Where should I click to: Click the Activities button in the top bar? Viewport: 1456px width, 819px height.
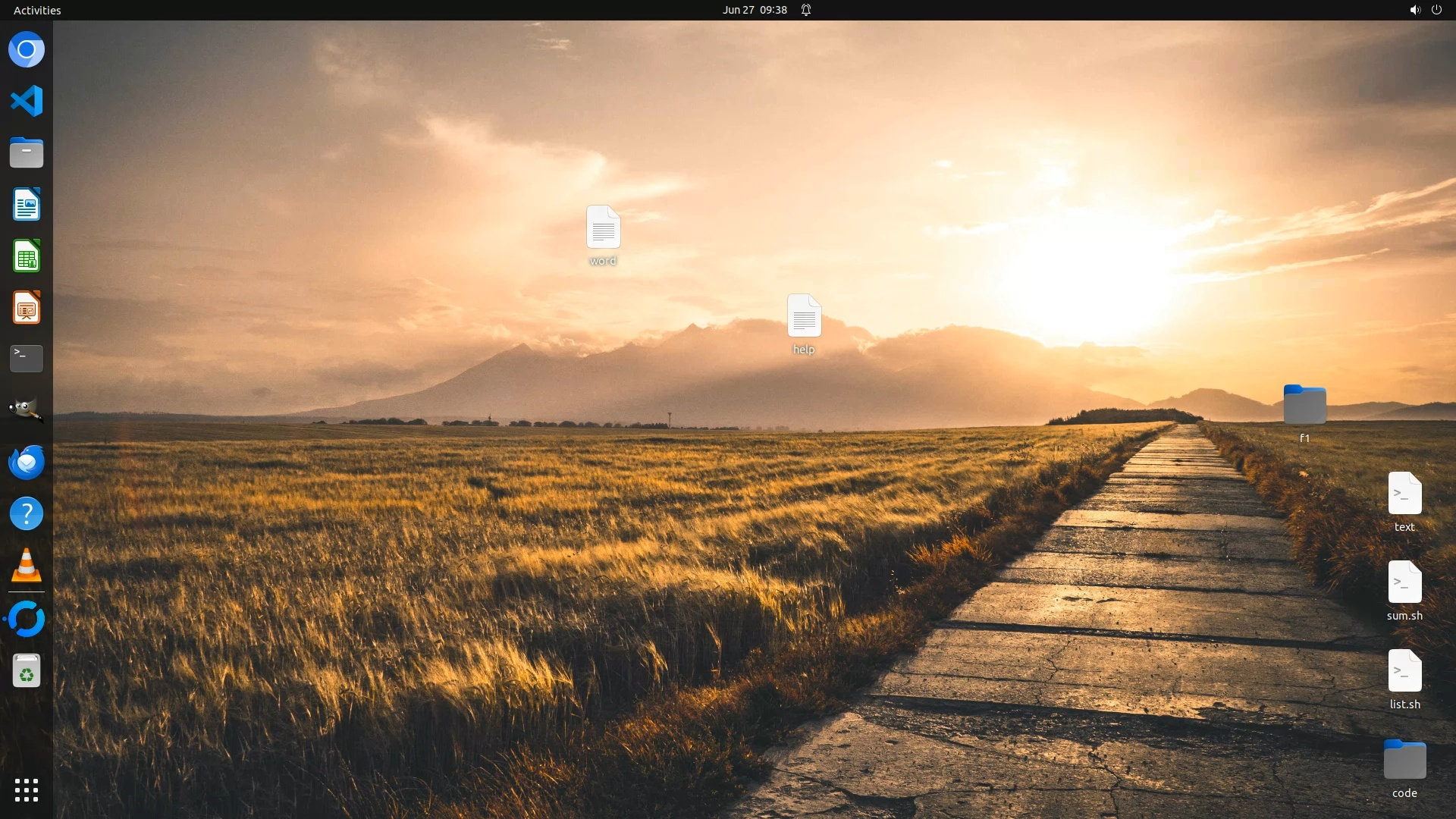37,10
